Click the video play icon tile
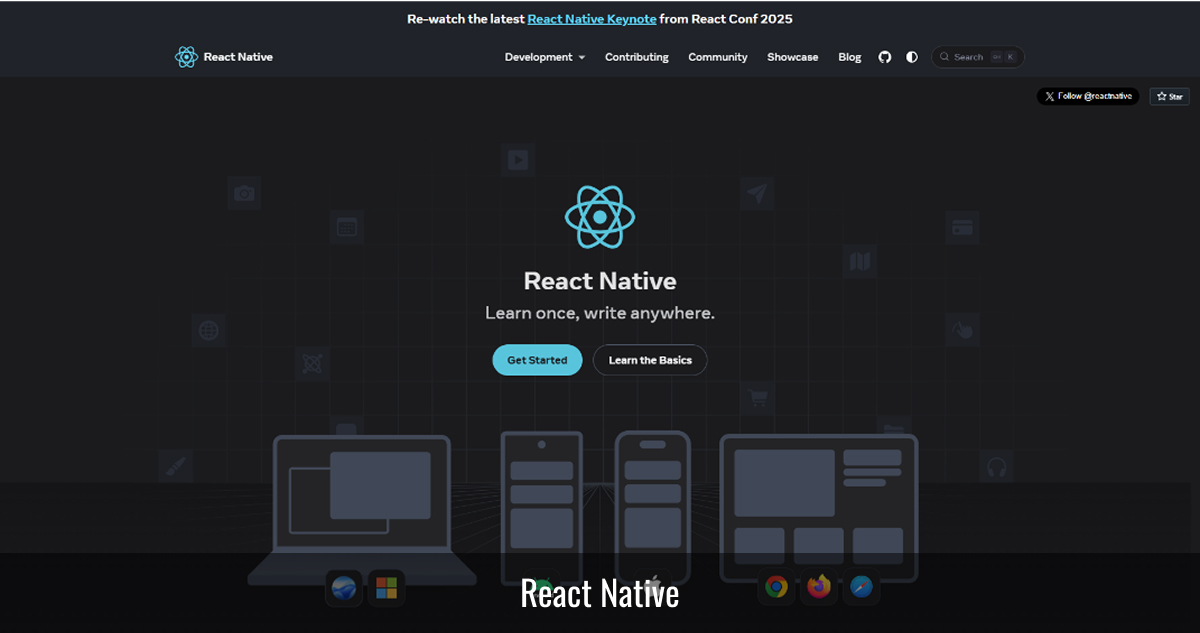 pos(518,159)
